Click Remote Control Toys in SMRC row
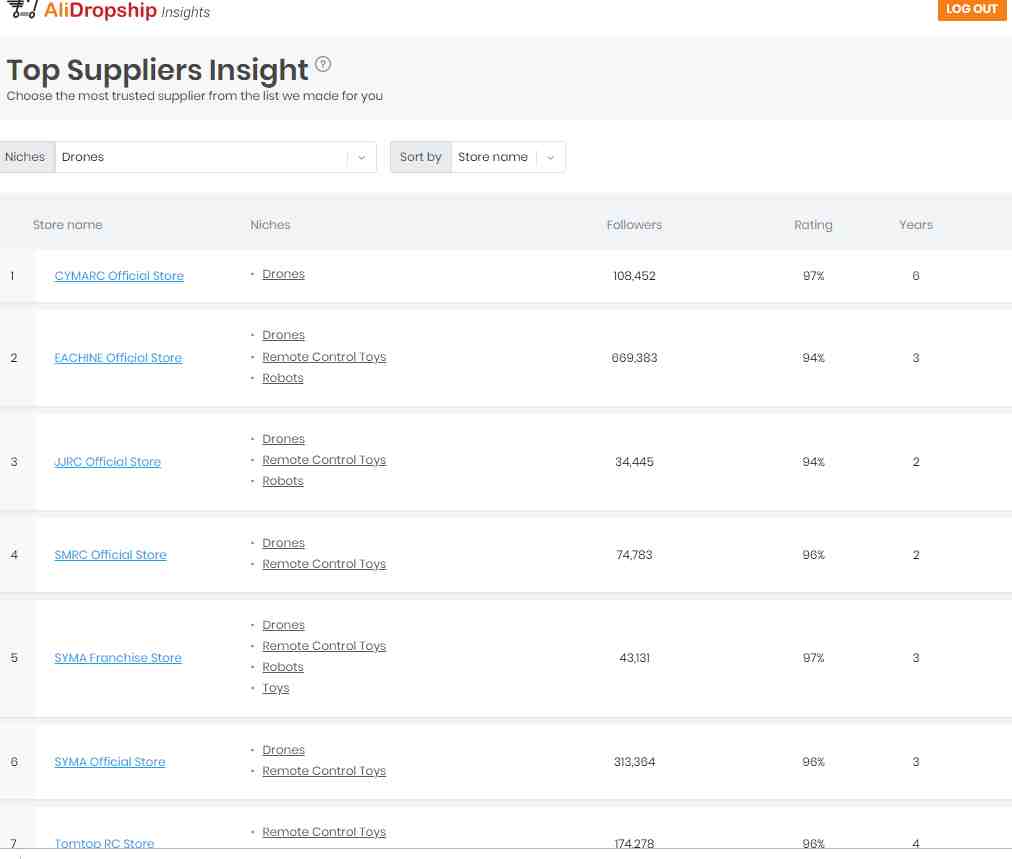The width and height of the screenshot is (1012, 859). pos(324,563)
